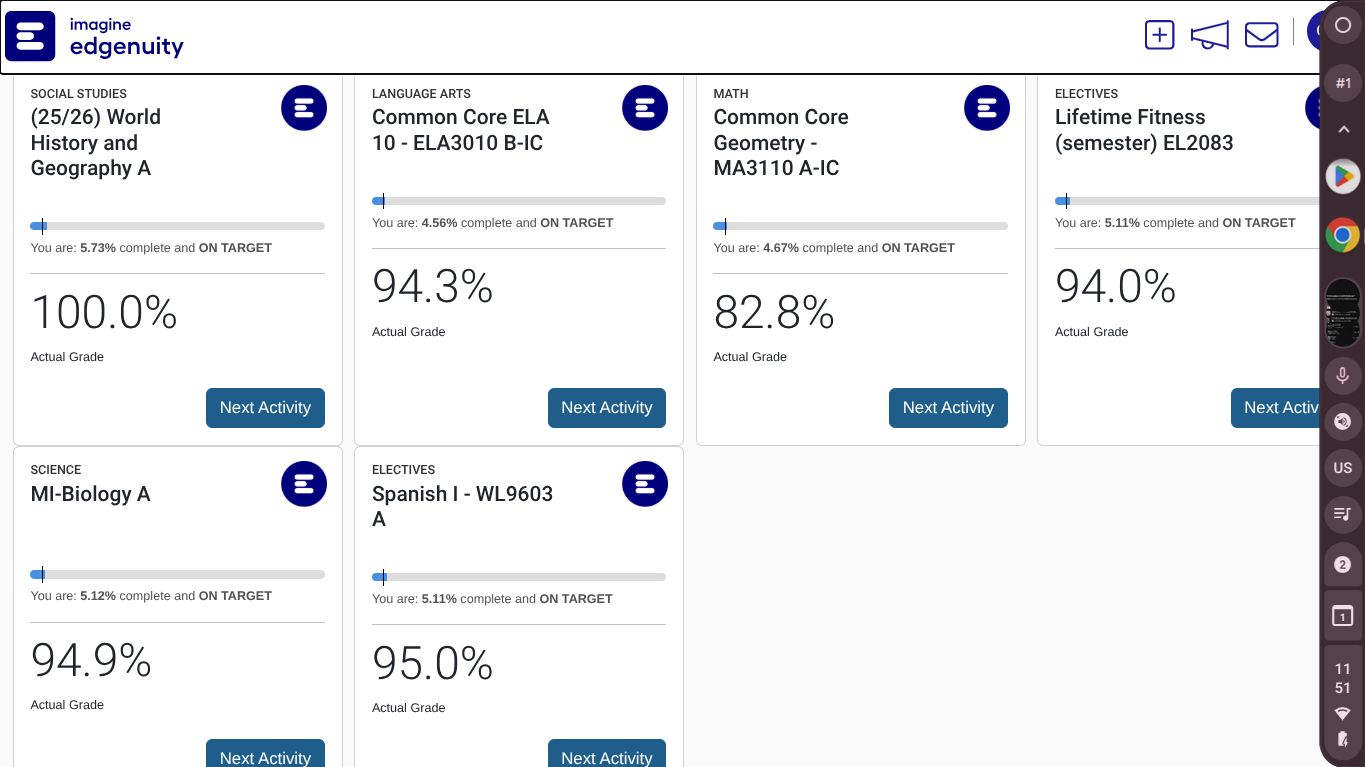This screenshot has width=1365, height=767.
Task: Click the Imagine Edgenuity logo
Action: pyautogui.click(x=96, y=37)
